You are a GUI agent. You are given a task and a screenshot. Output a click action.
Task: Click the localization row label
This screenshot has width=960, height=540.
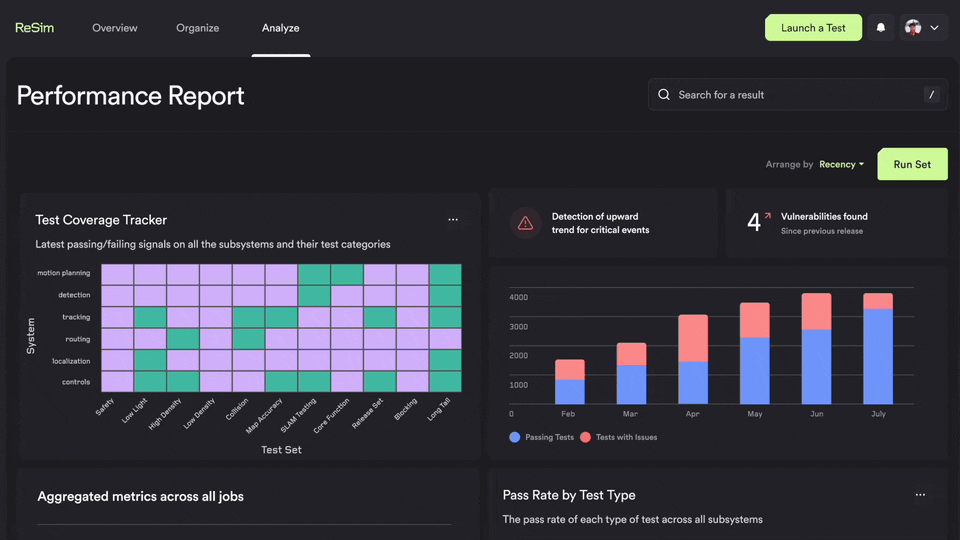coord(71,361)
